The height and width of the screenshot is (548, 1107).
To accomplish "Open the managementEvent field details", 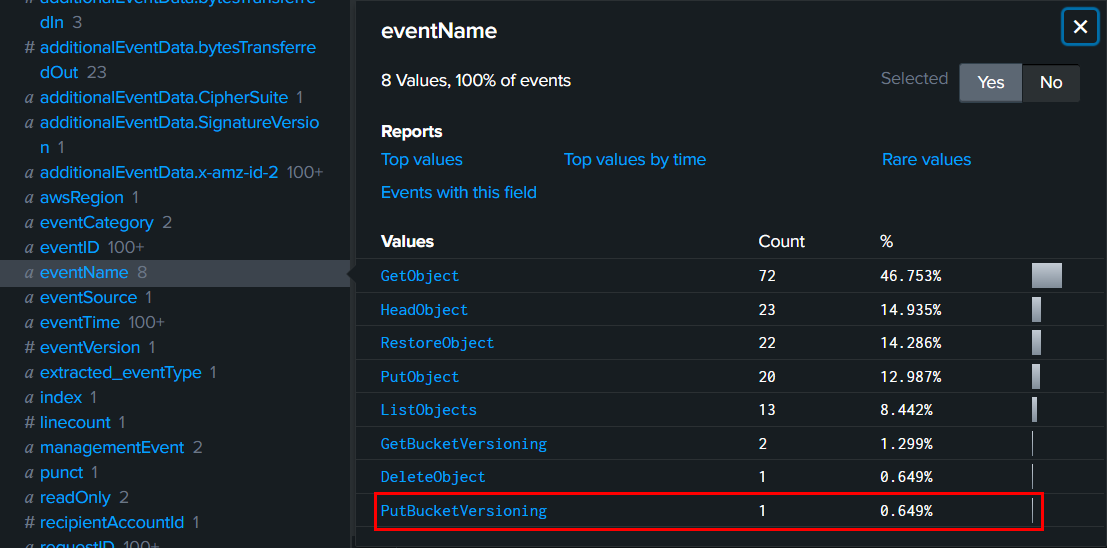I will coord(111,448).
